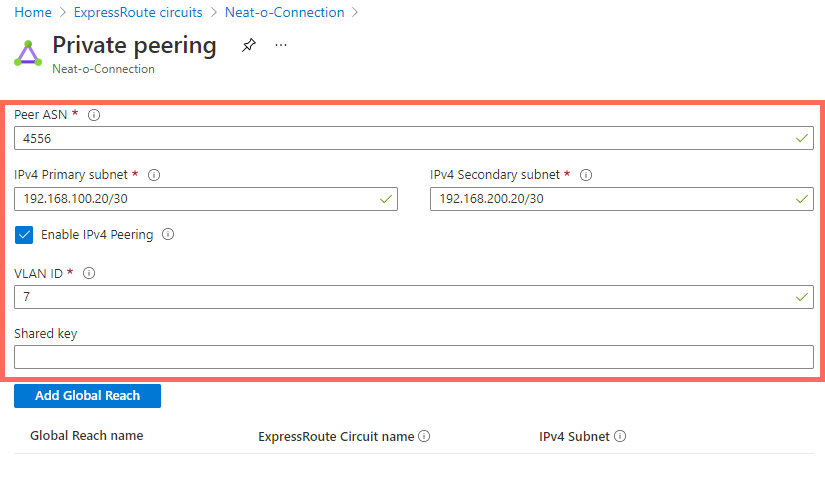Show info tooltip for Enable IPv4 Peering
Screen dimensions: 825x490
click(x=168, y=234)
